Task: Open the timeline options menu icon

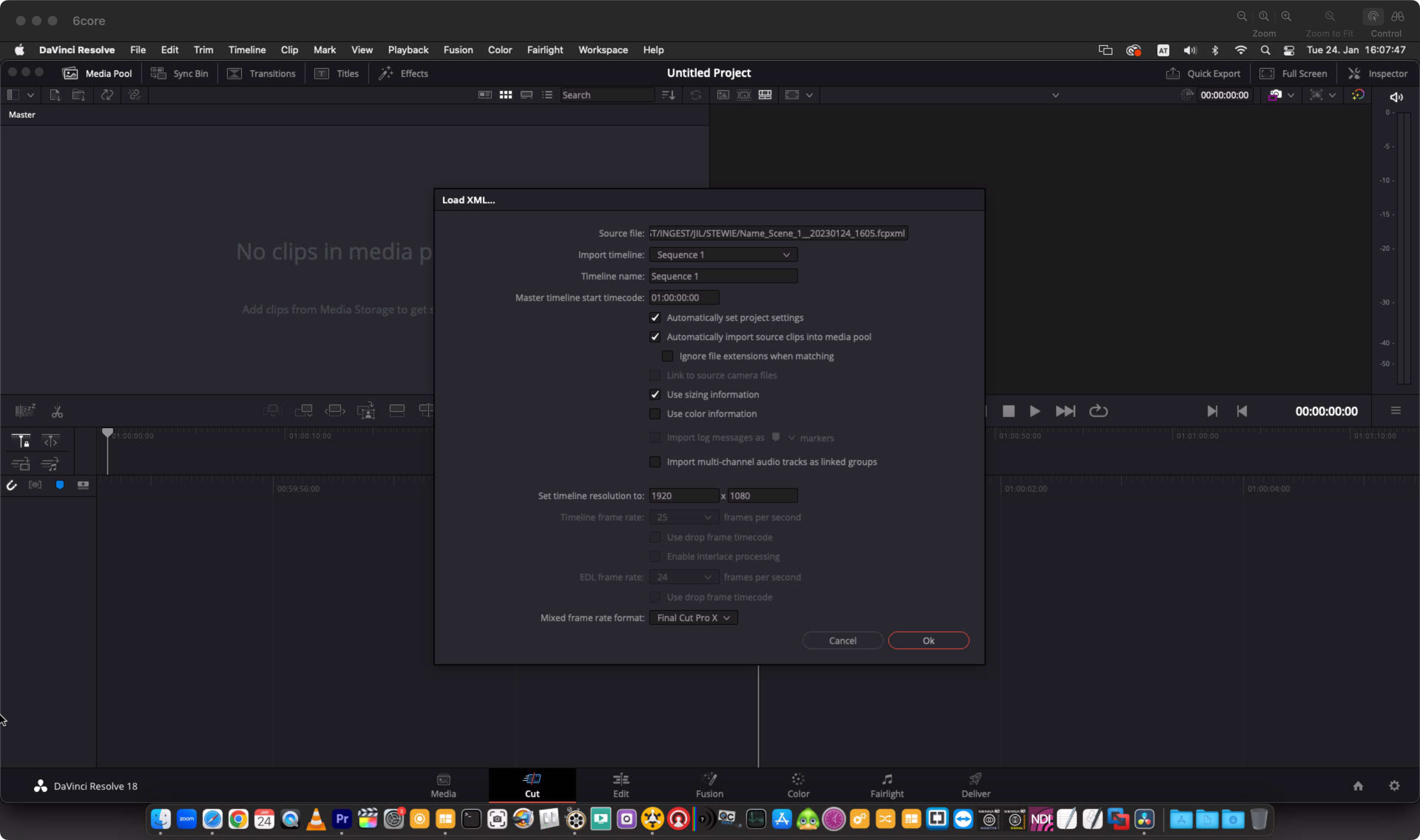Action: point(1396,410)
